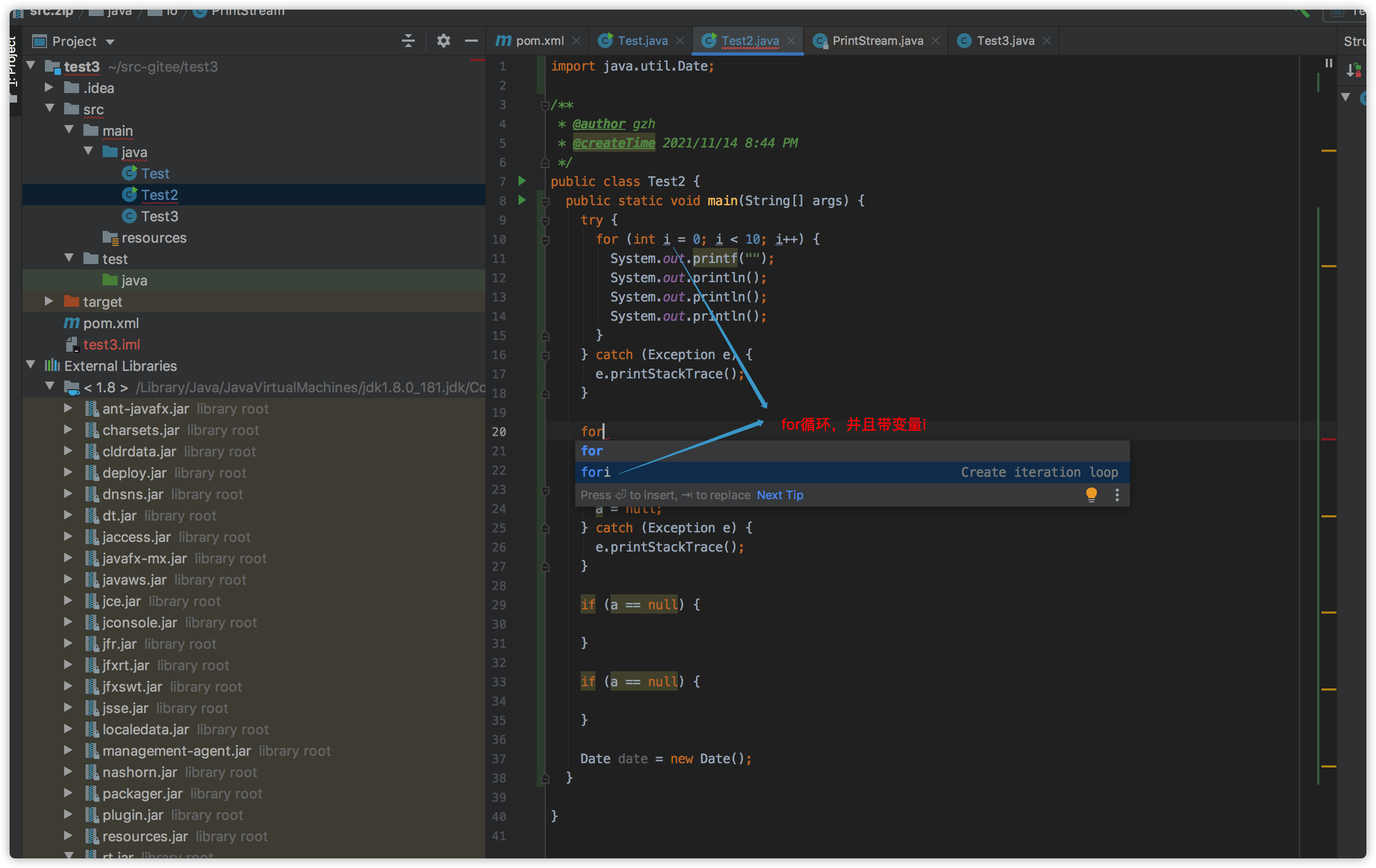
Task: Switch to the pom.xml editor tab
Action: pyautogui.click(x=539, y=41)
